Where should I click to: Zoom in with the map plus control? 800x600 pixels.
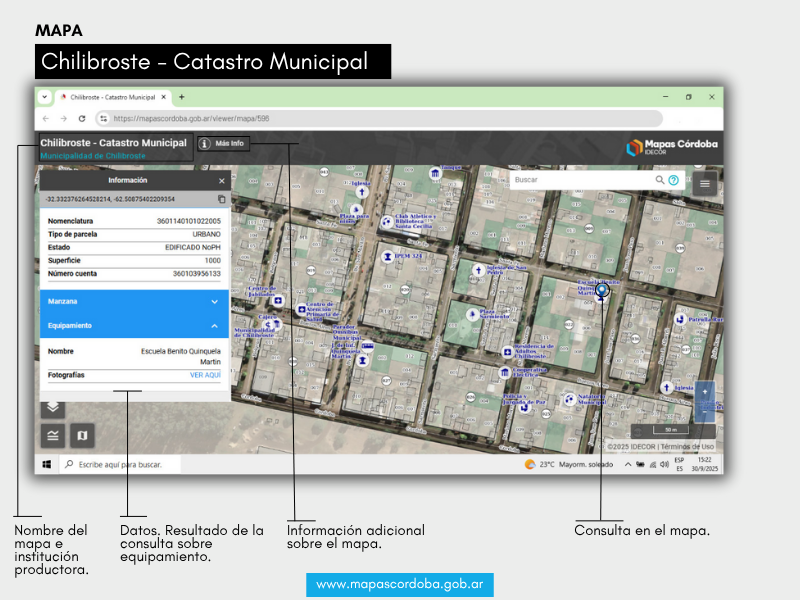(705, 393)
